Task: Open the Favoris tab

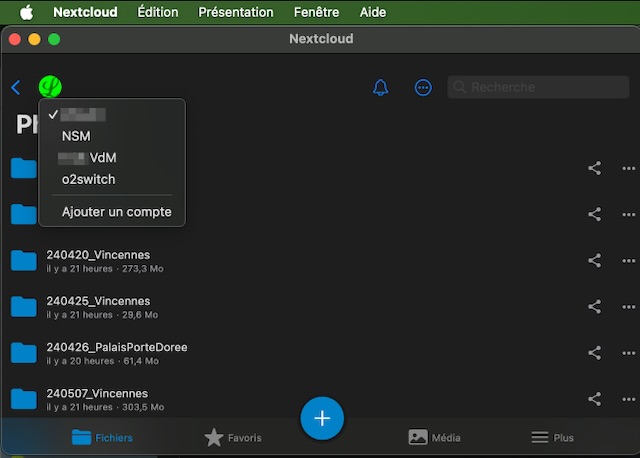Action: pos(233,438)
